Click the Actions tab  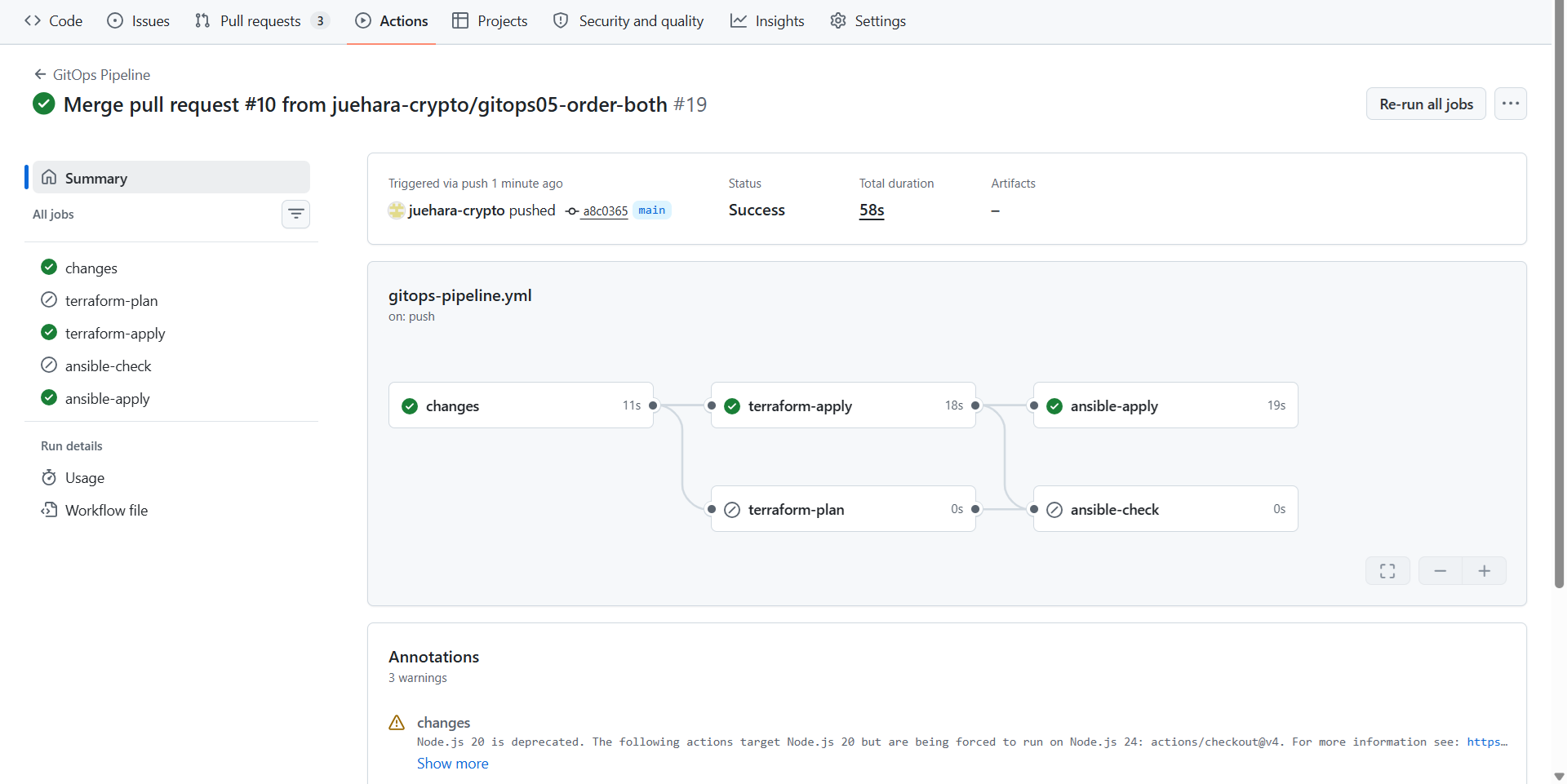pyautogui.click(x=392, y=21)
